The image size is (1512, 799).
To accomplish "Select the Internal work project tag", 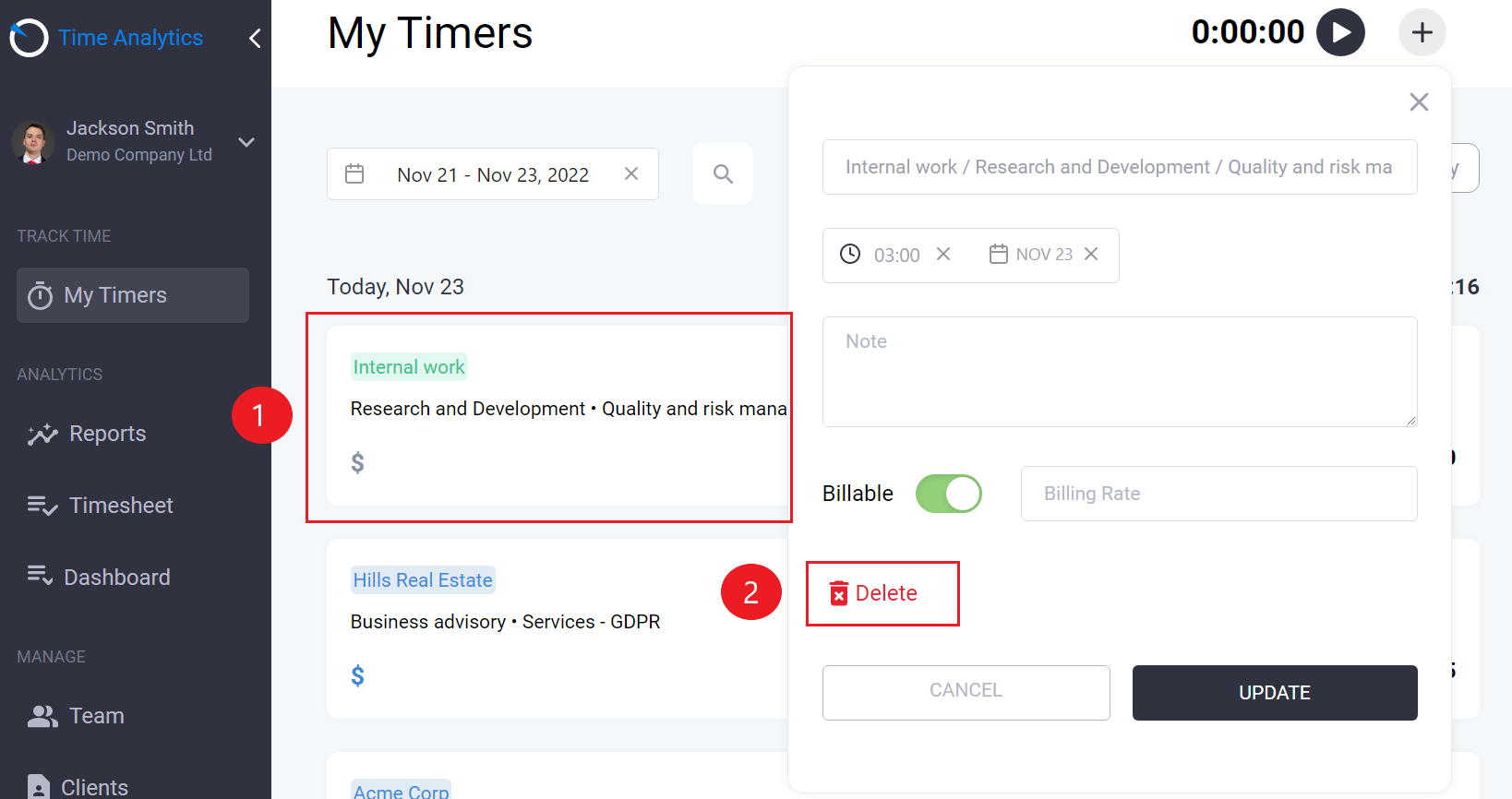I will pos(409,367).
